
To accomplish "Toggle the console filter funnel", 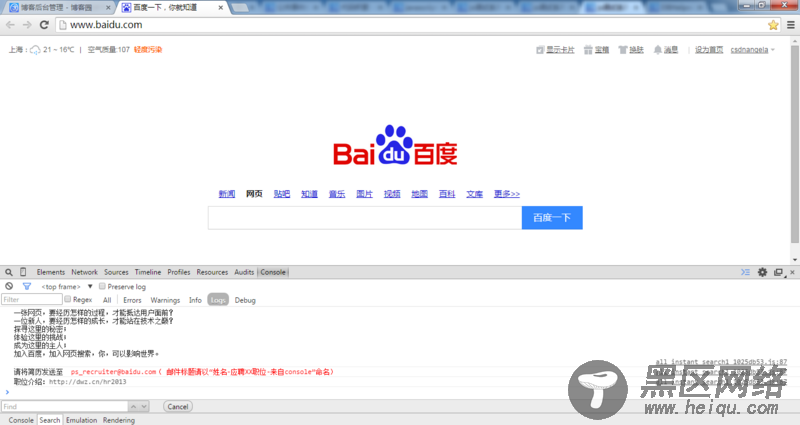I will [x=27, y=286].
